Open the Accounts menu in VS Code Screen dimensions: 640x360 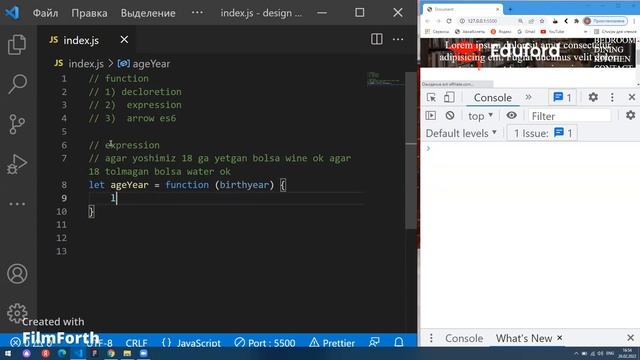(x=17, y=273)
